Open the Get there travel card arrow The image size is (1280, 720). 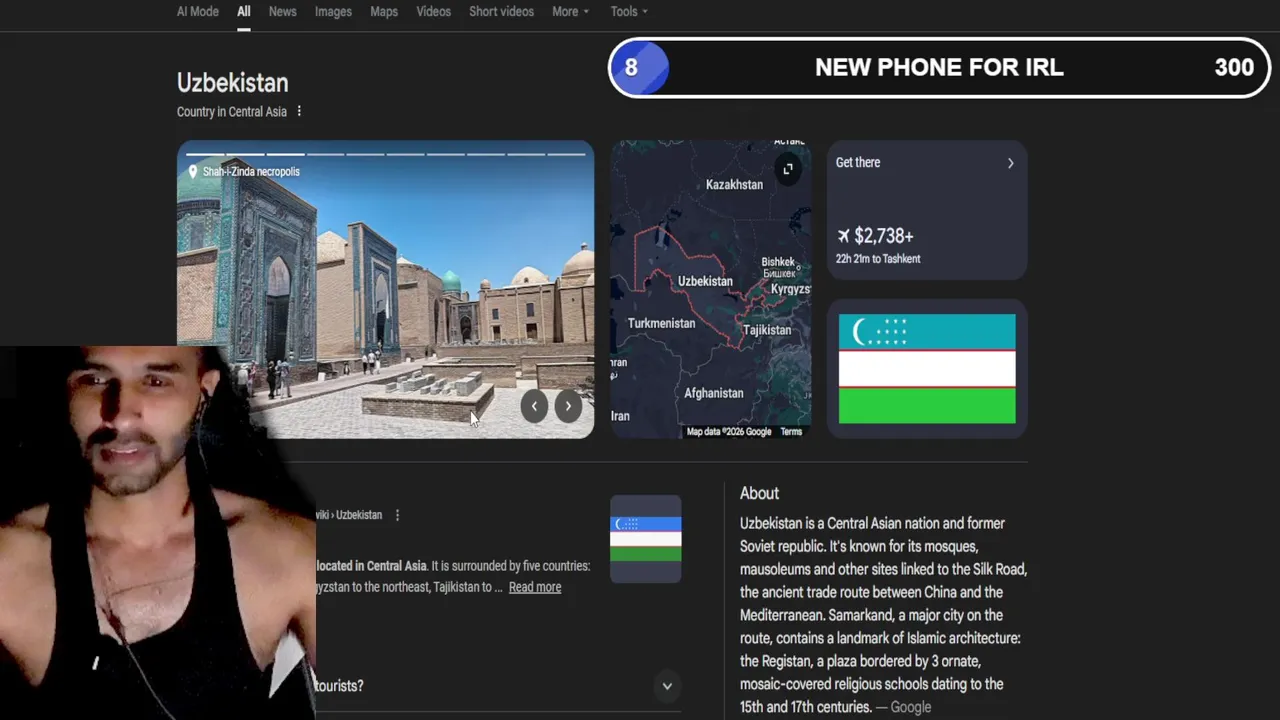point(1010,163)
